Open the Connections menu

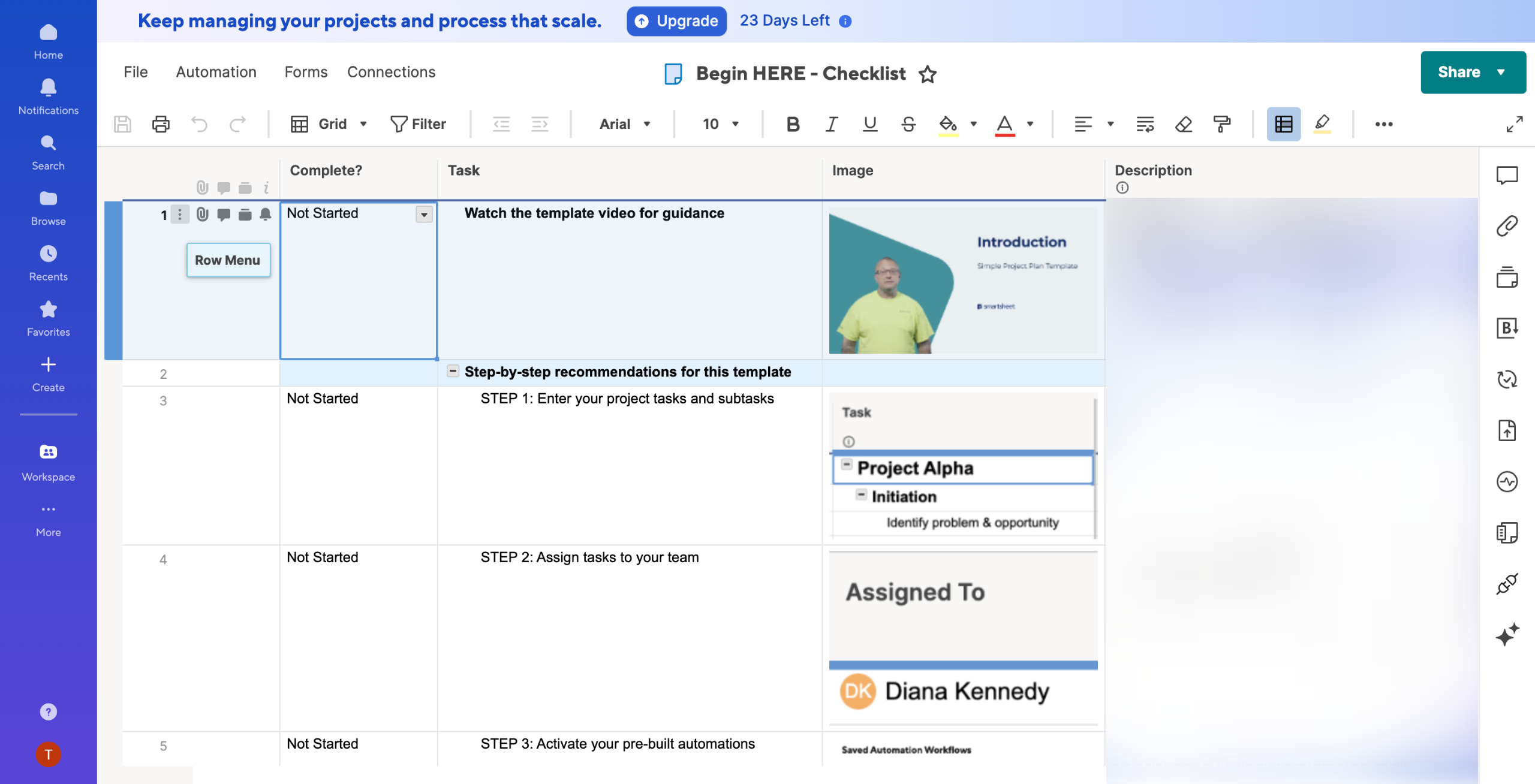tap(391, 72)
